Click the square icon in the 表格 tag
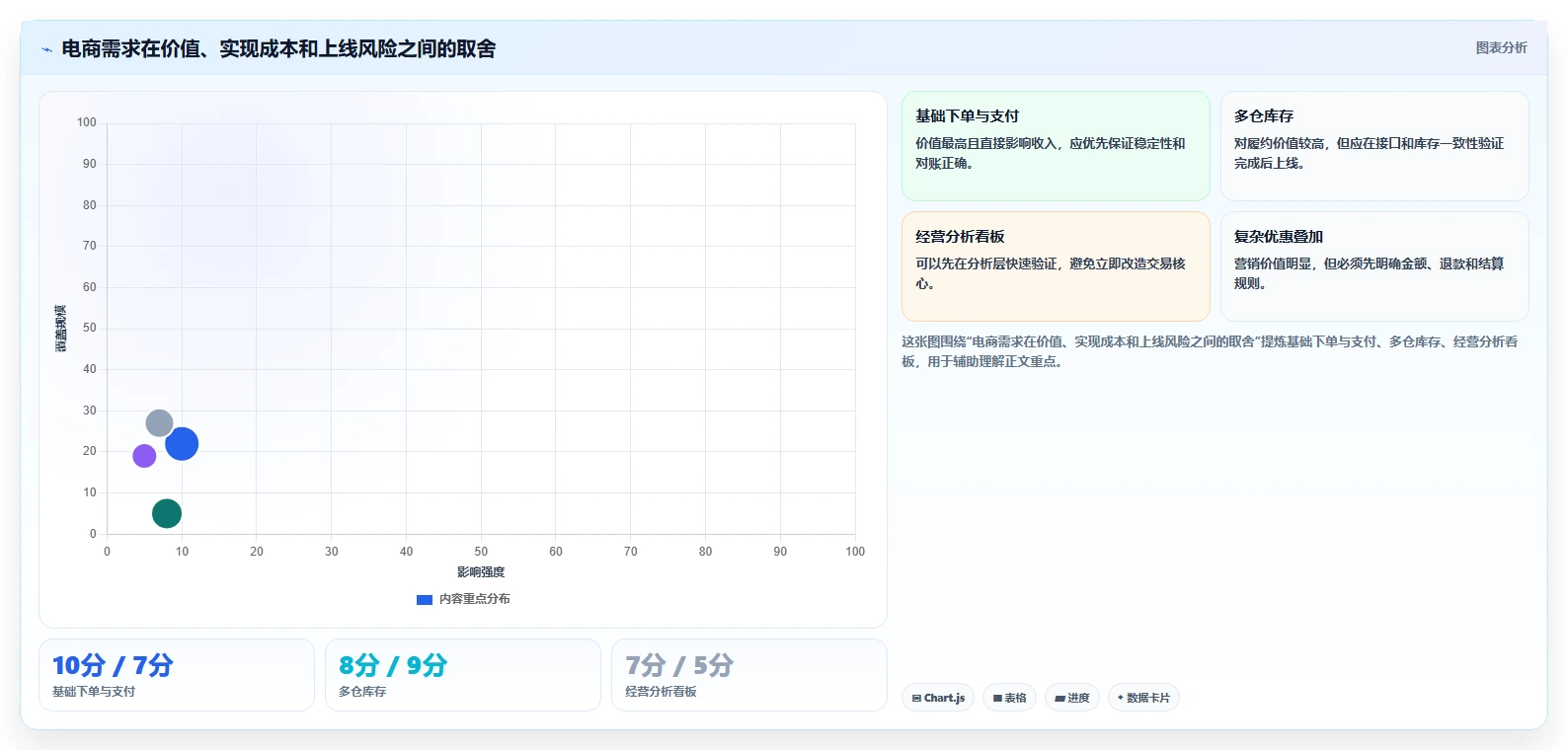This screenshot has height=750, width=1568. (997, 698)
